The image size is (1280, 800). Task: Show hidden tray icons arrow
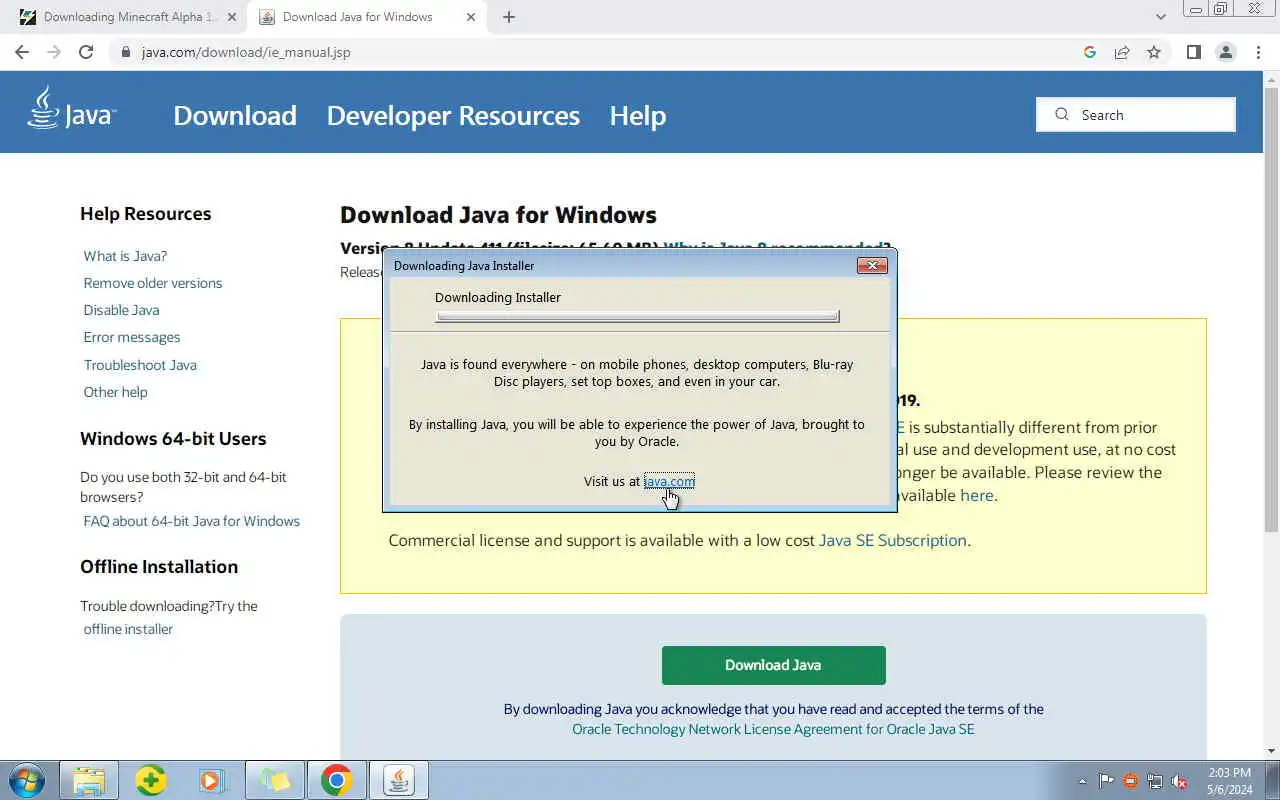pyautogui.click(x=1082, y=781)
